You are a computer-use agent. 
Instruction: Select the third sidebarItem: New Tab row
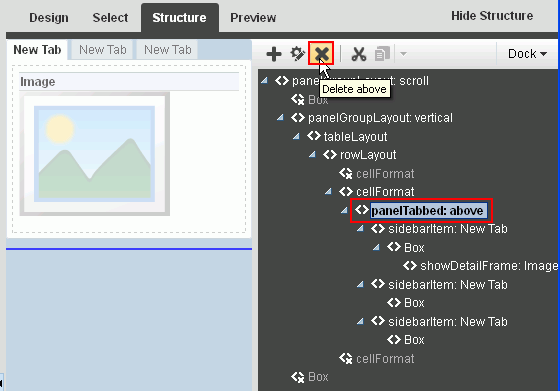click(448, 322)
